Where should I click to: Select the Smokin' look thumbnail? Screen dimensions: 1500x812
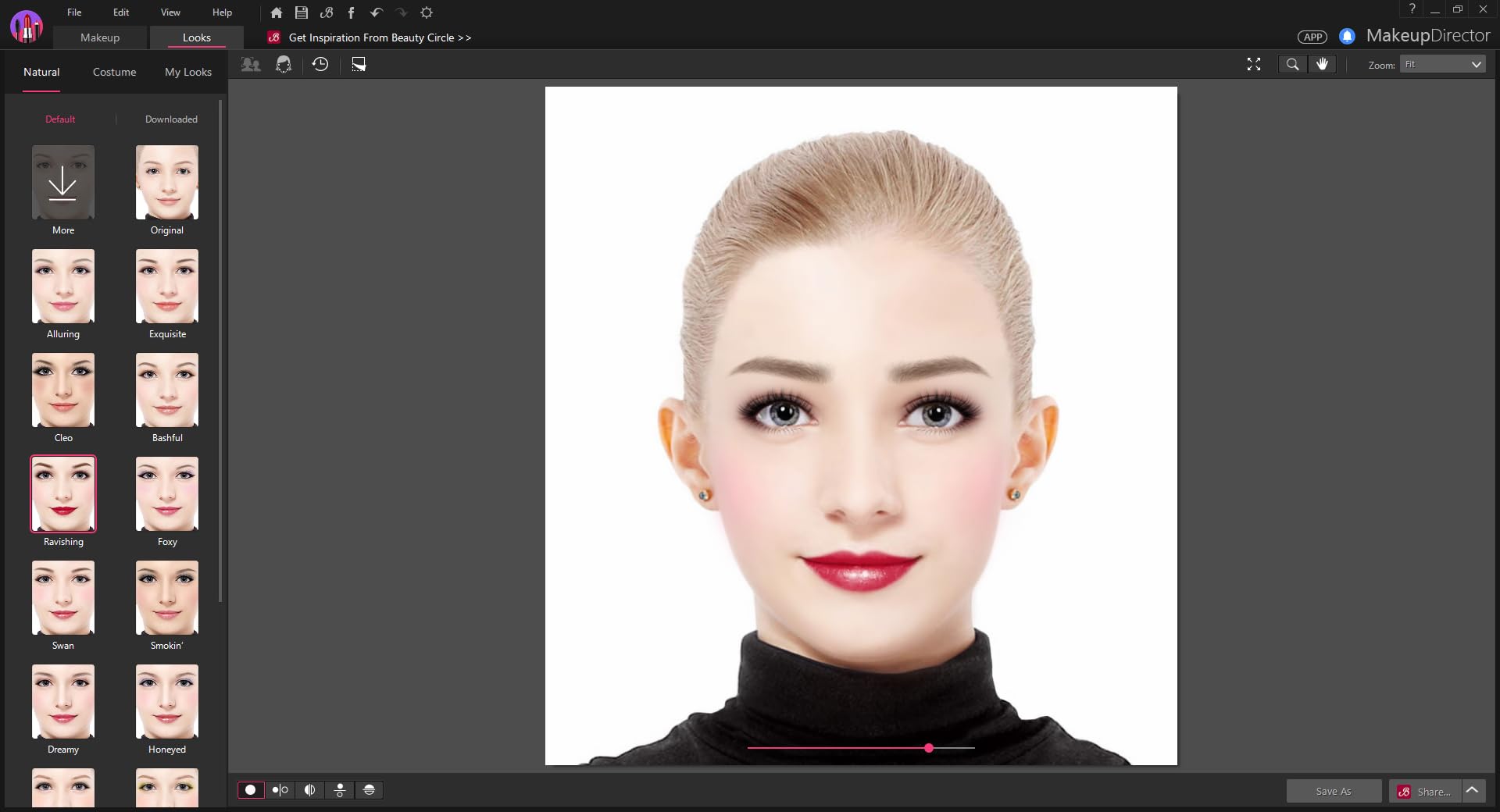(x=167, y=598)
